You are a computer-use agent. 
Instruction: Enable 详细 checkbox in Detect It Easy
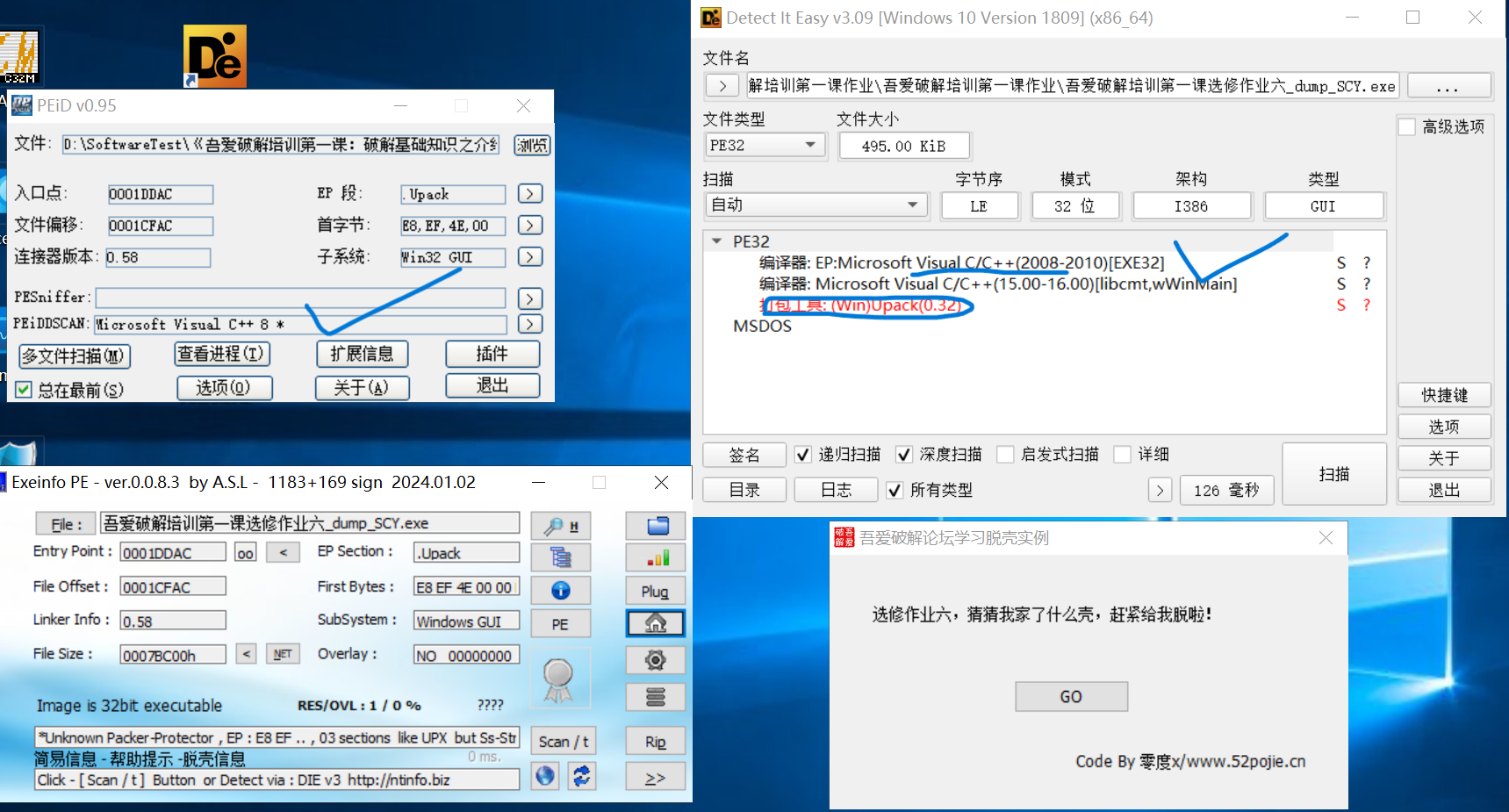pyautogui.click(x=1122, y=454)
